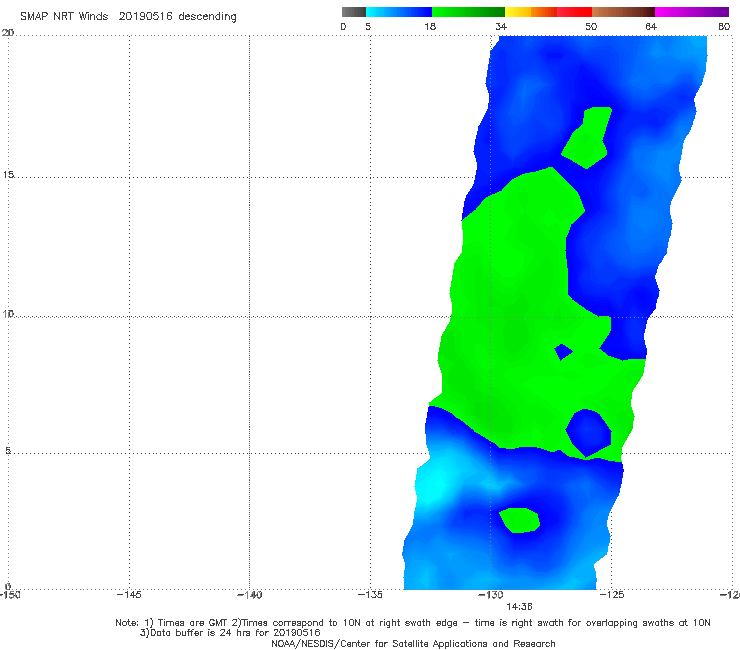This screenshot has height=650, width=740.
Task: Click the NOAA/NESDIS credit line
Action: pyautogui.click(x=413, y=643)
